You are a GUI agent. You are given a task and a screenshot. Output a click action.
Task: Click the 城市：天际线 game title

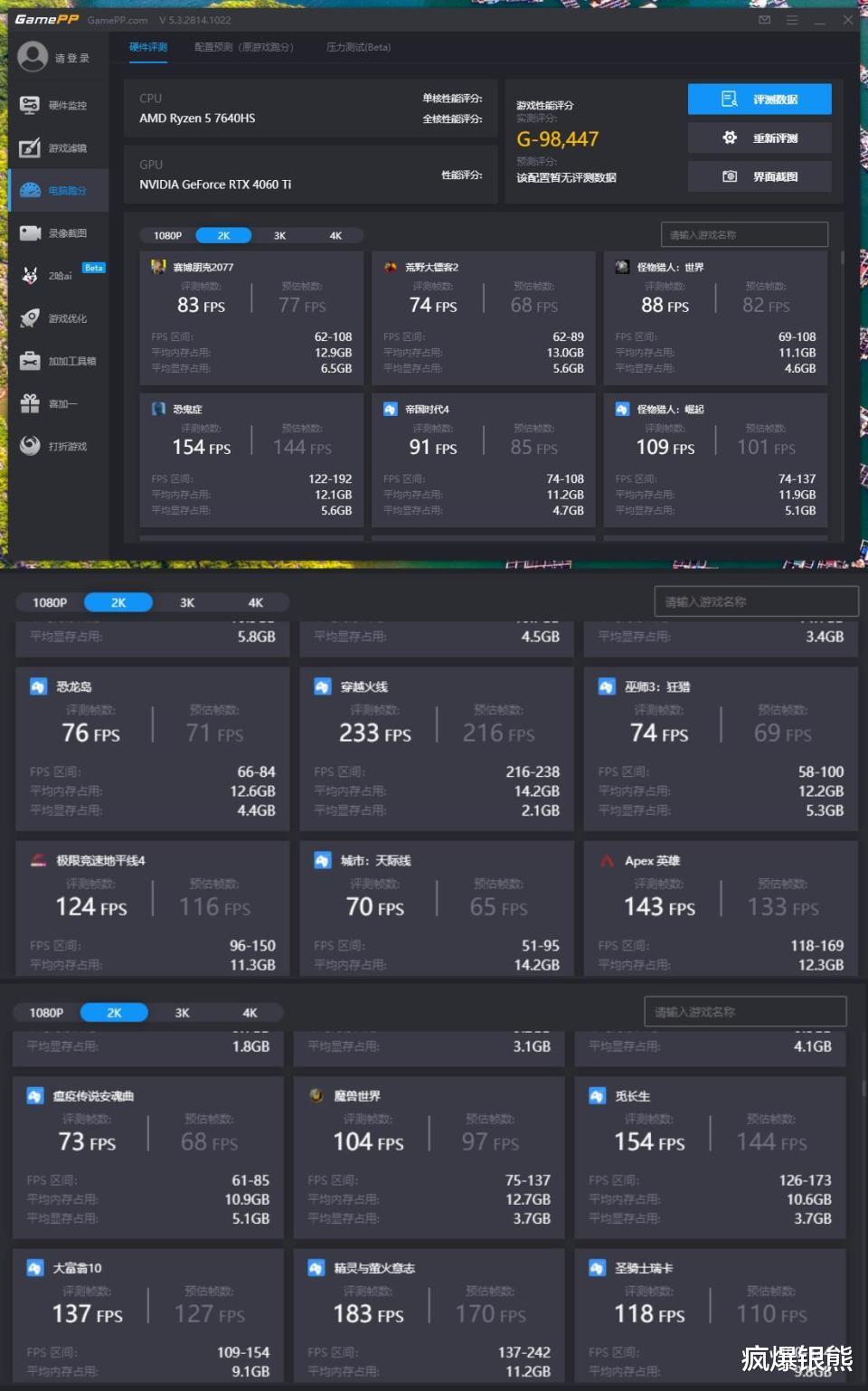click(x=376, y=860)
